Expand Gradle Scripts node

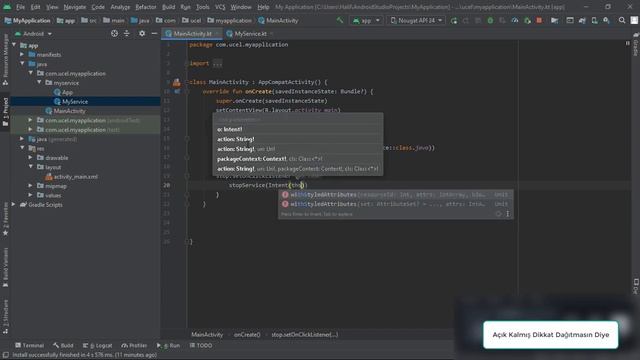click(14, 204)
